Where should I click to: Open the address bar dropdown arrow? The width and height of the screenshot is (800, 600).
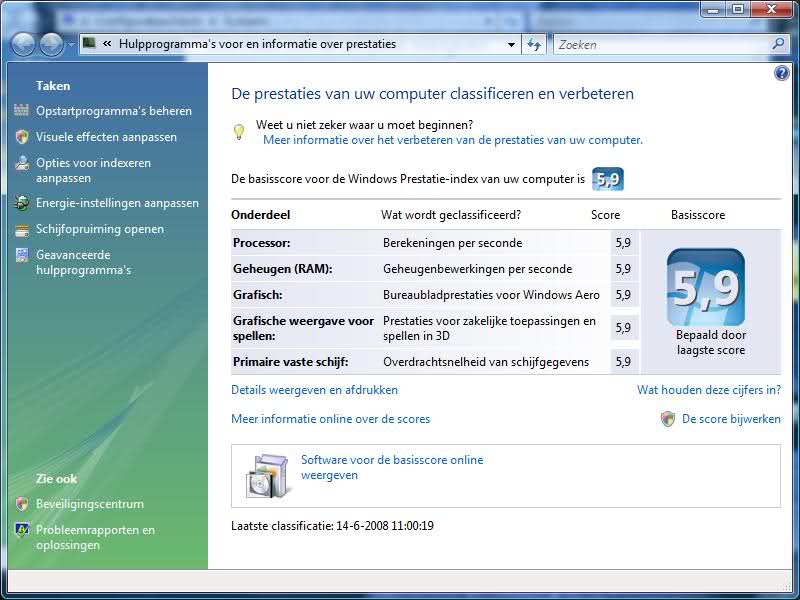(x=511, y=44)
